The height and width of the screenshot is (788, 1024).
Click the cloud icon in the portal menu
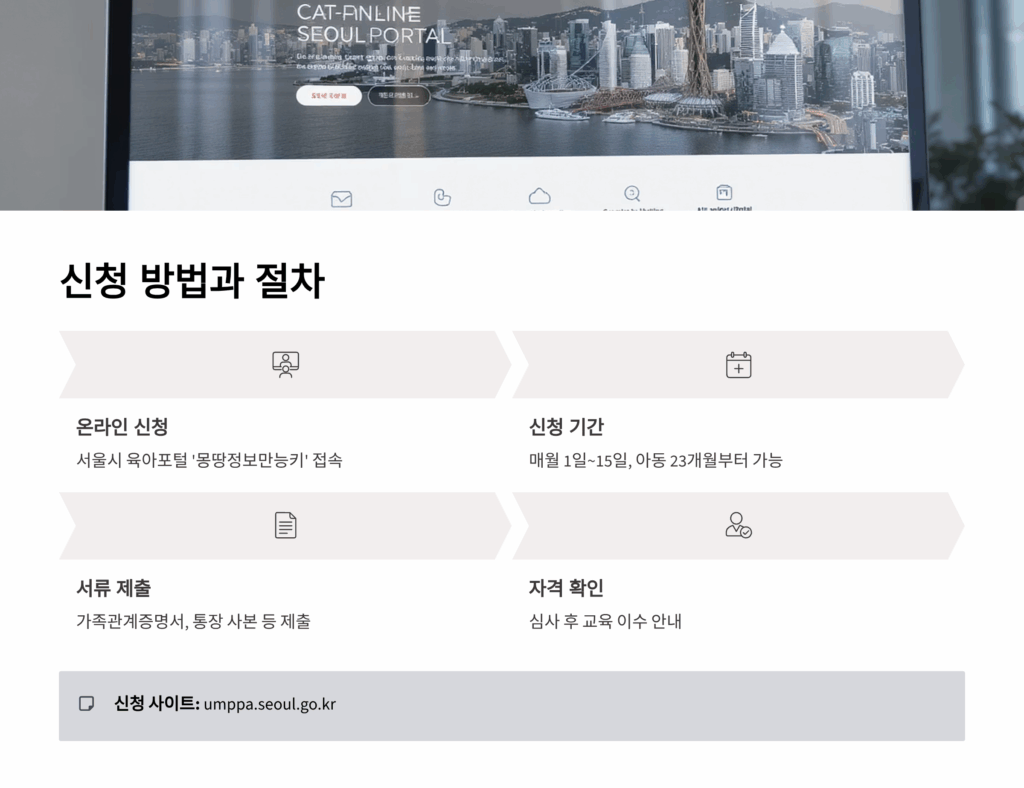pos(540,194)
